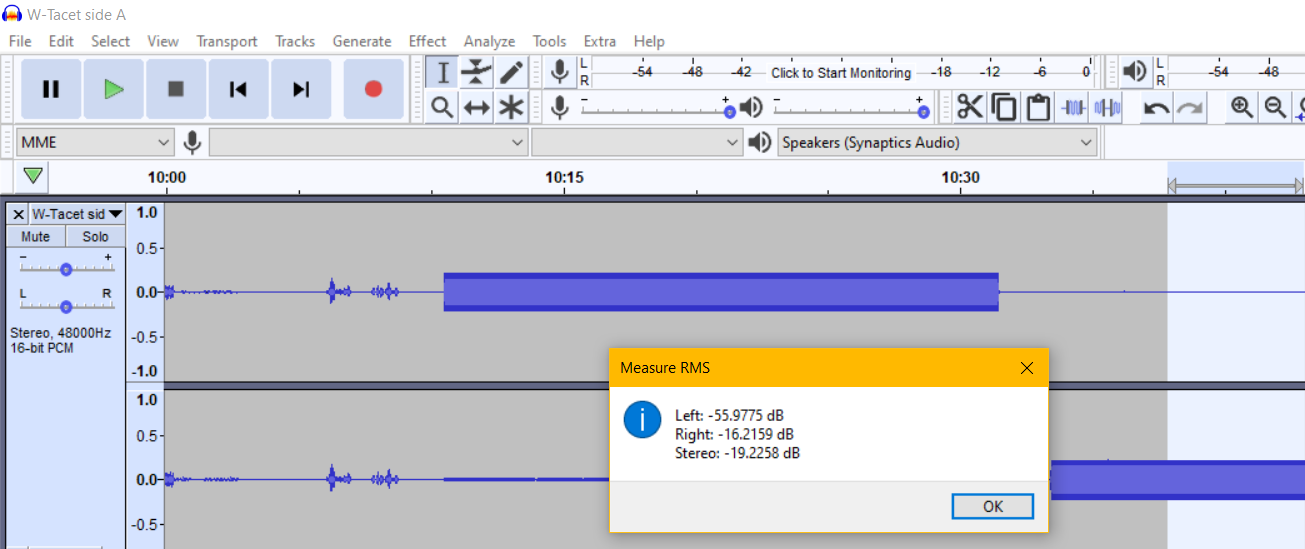Click the track gain slider knob
1305x549 pixels.
point(66,269)
